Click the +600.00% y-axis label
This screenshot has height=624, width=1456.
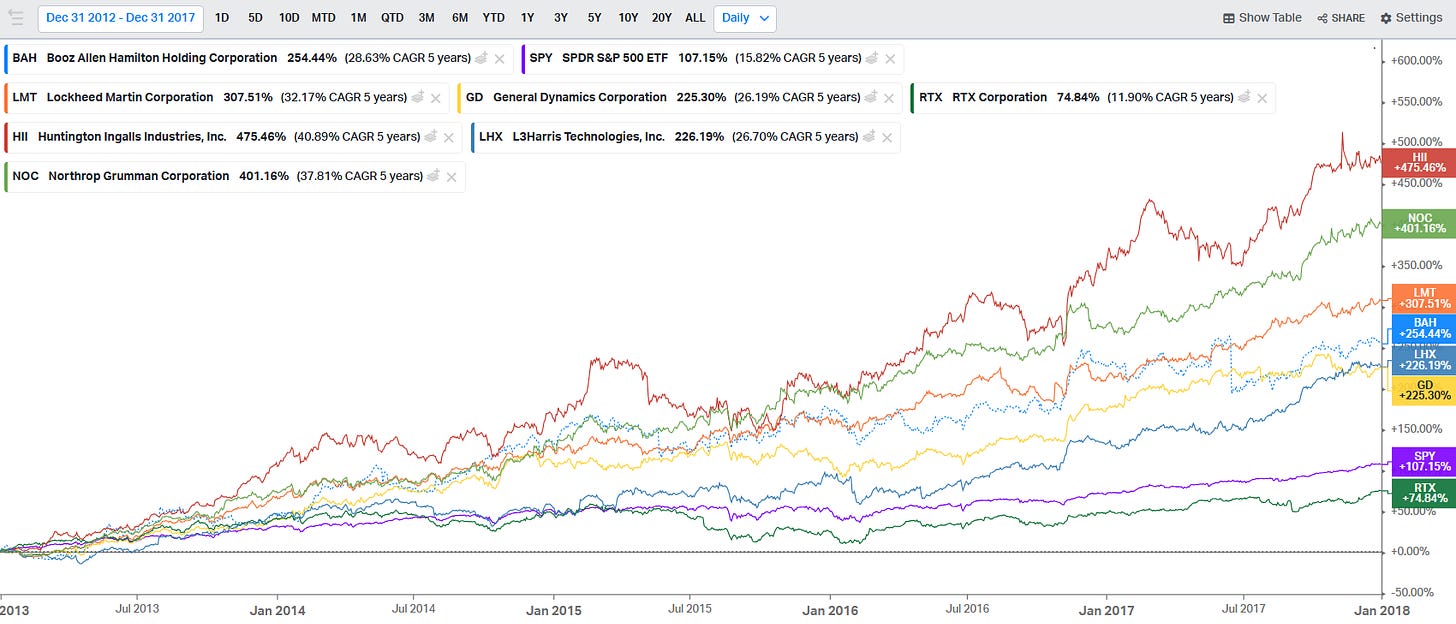pos(1417,61)
